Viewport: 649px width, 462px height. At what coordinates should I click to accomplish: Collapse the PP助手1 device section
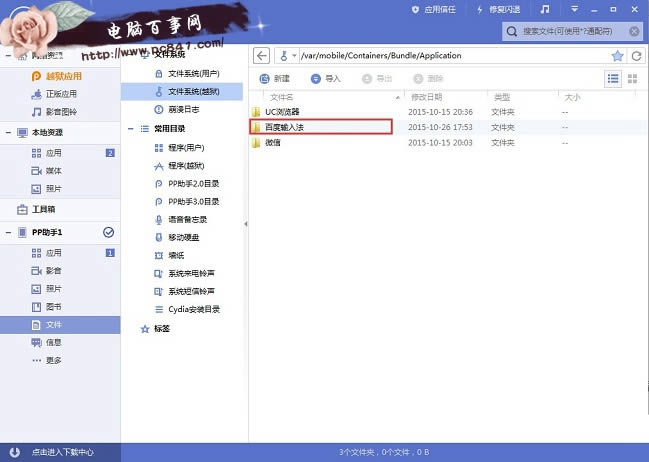click(8, 233)
